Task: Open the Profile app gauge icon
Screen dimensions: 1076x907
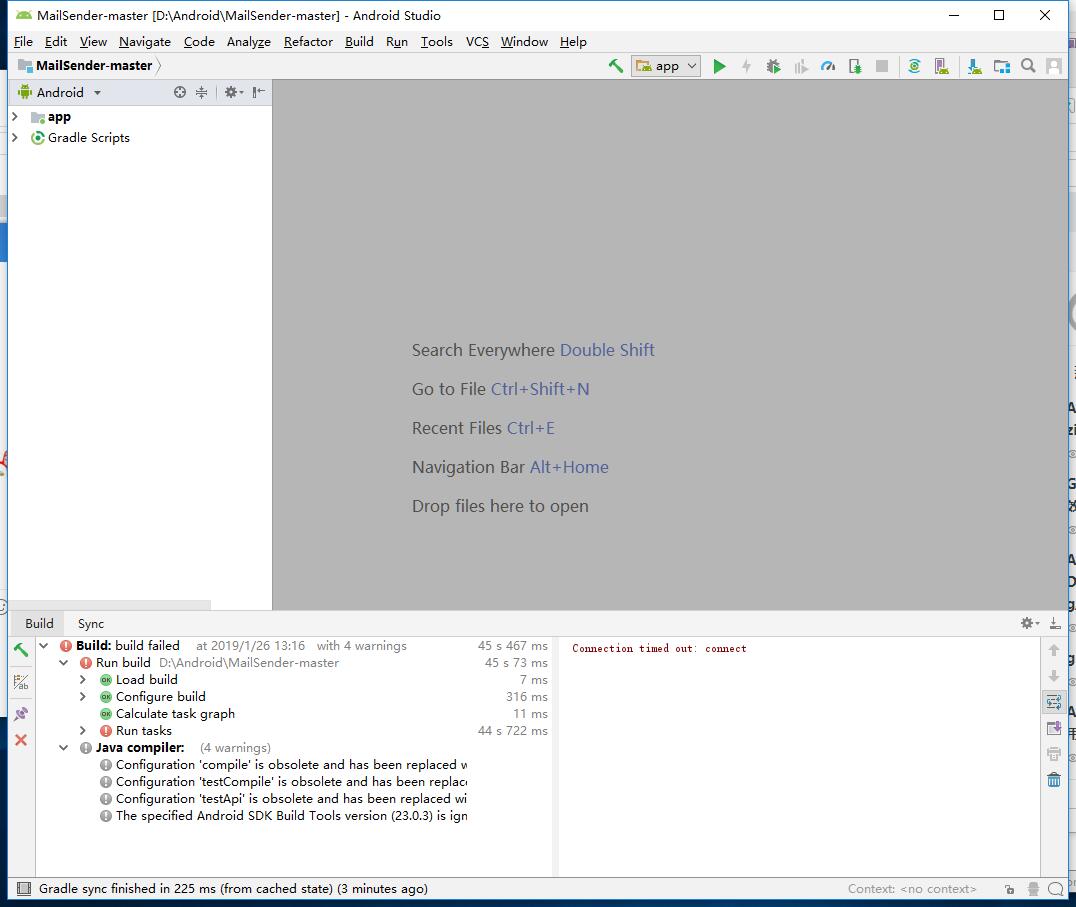Action: point(828,66)
